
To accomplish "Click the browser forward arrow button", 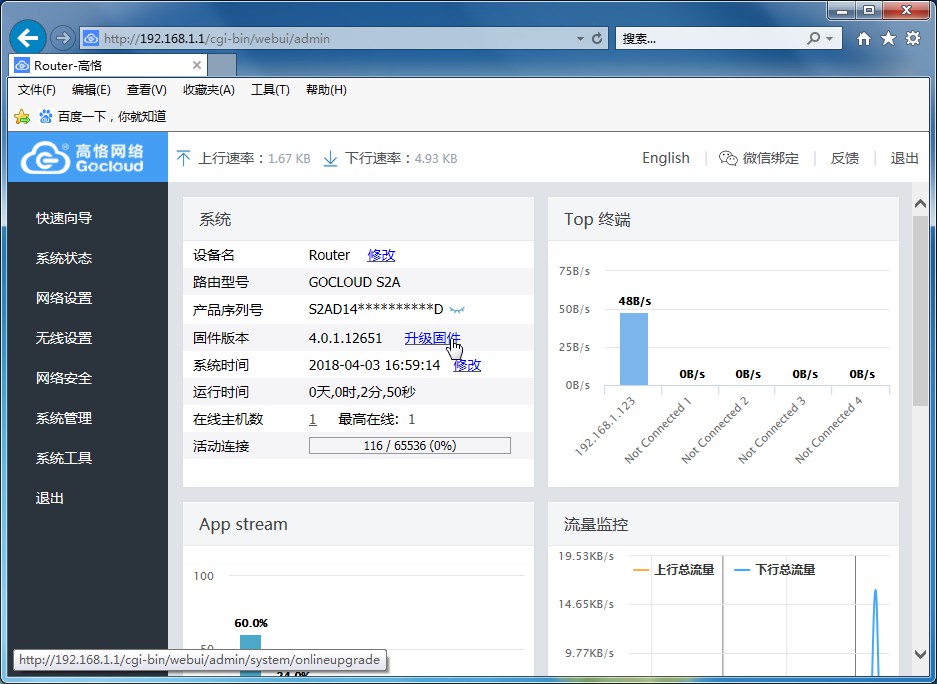I will [62, 39].
